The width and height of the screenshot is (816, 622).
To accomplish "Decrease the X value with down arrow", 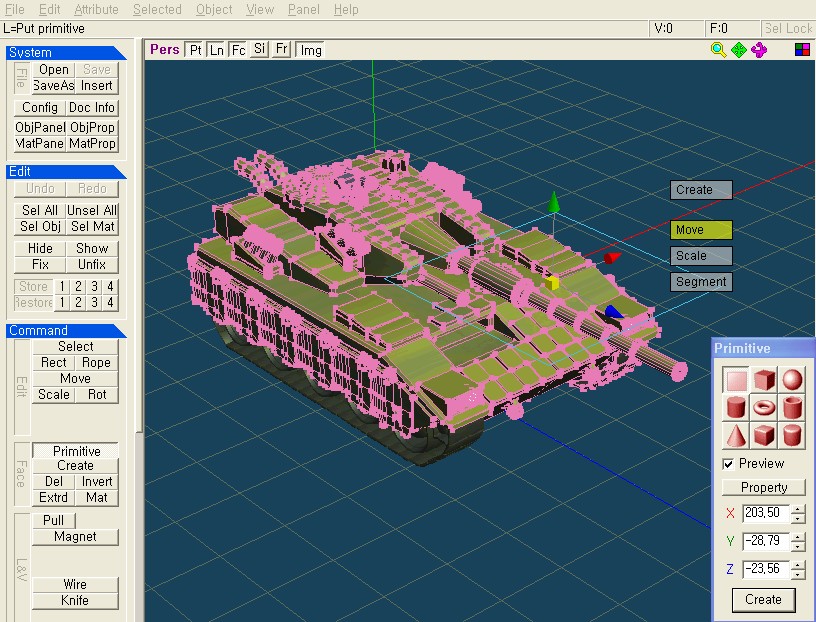I will tap(798, 518).
